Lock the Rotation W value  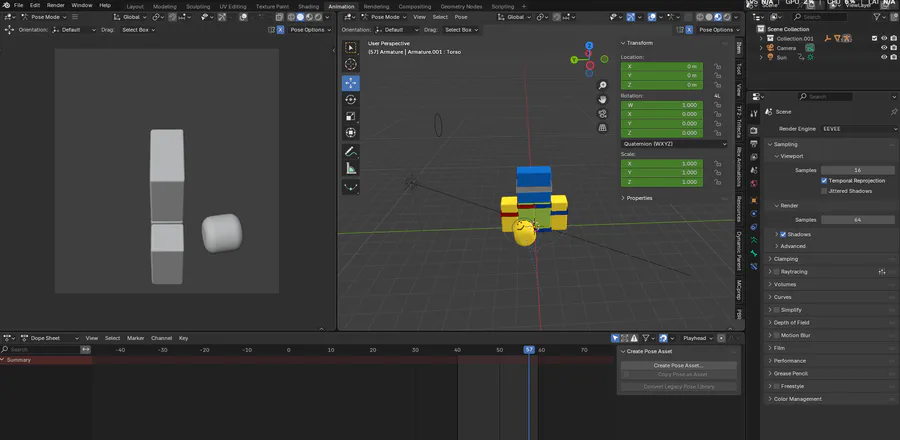pos(717,106)
